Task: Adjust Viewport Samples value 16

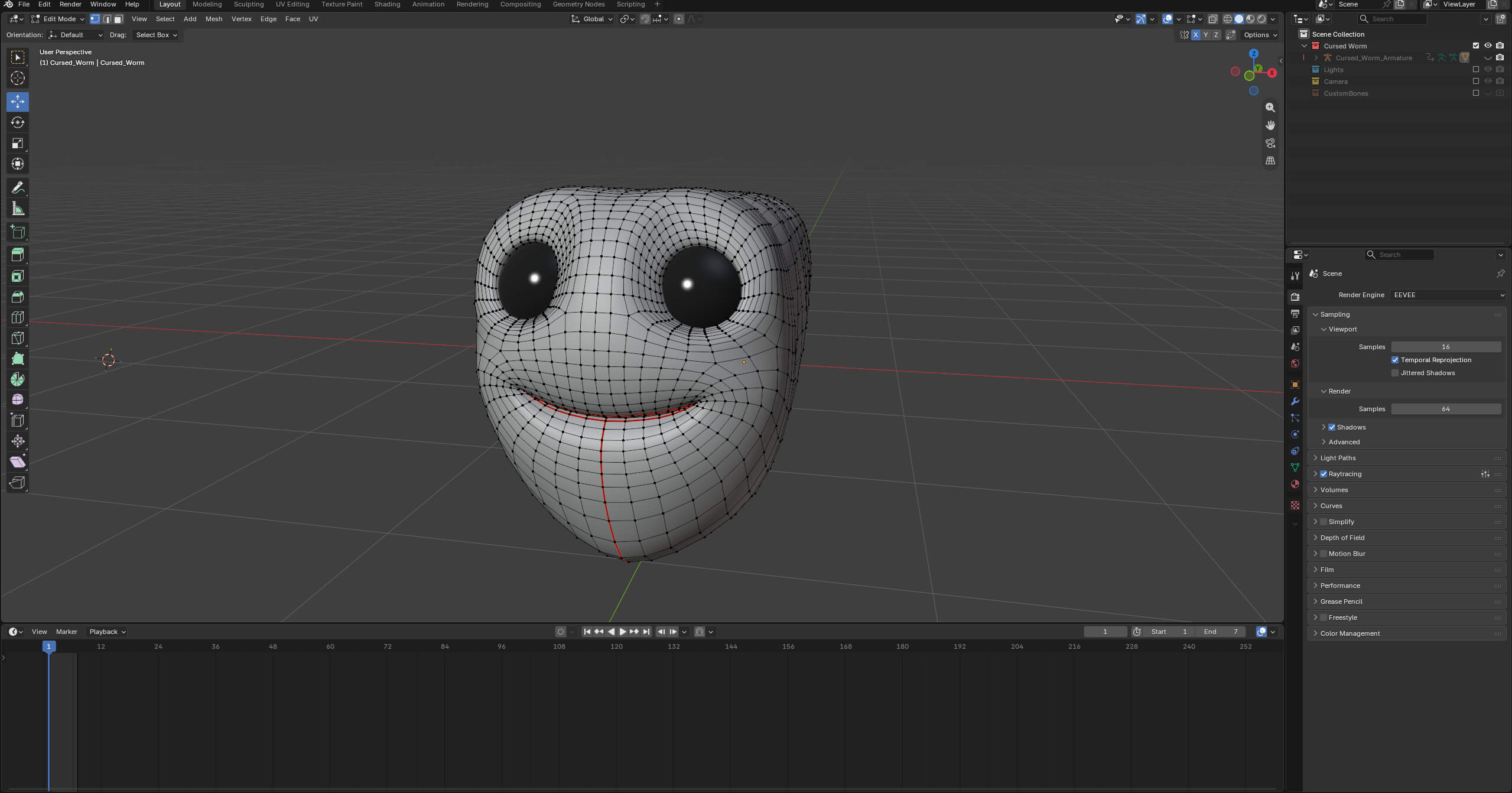Action: (x=1445, y=347)
